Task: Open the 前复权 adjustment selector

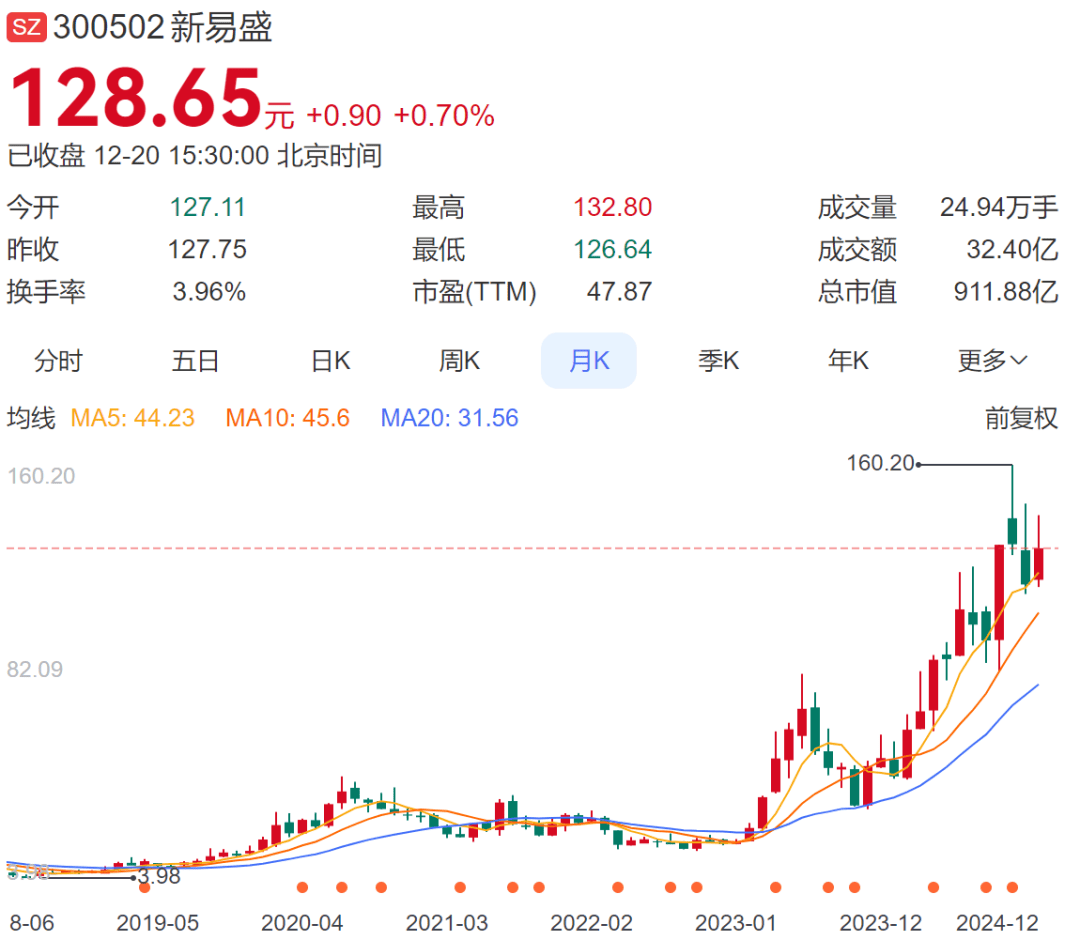Action: coord(1021,418)
